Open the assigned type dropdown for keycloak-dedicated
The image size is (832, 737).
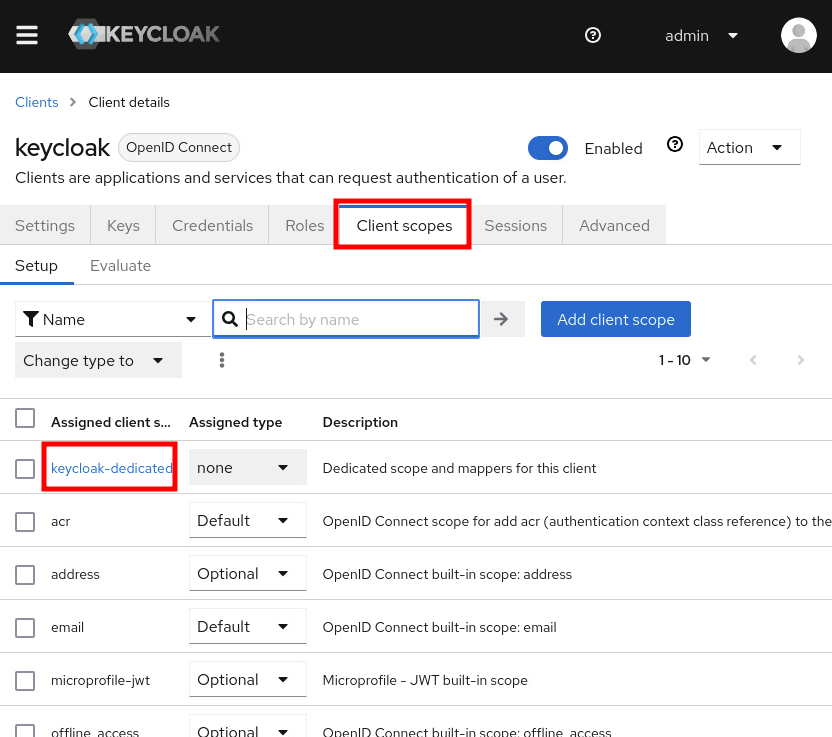tap(248, 467)
